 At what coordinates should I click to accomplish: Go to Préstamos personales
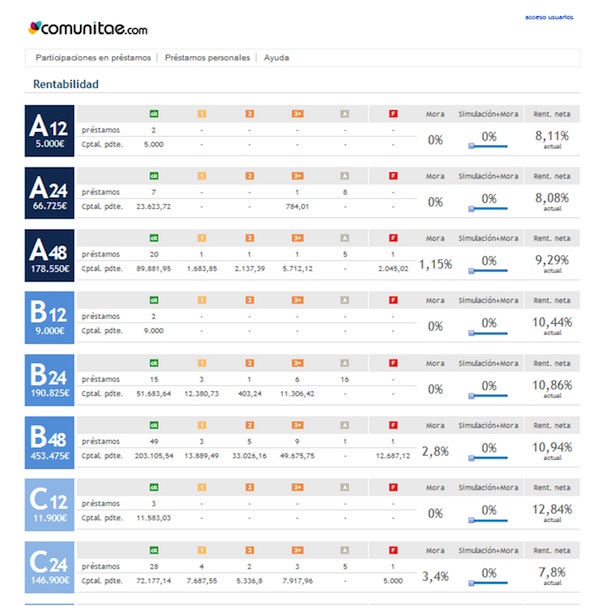pos(207,58)
